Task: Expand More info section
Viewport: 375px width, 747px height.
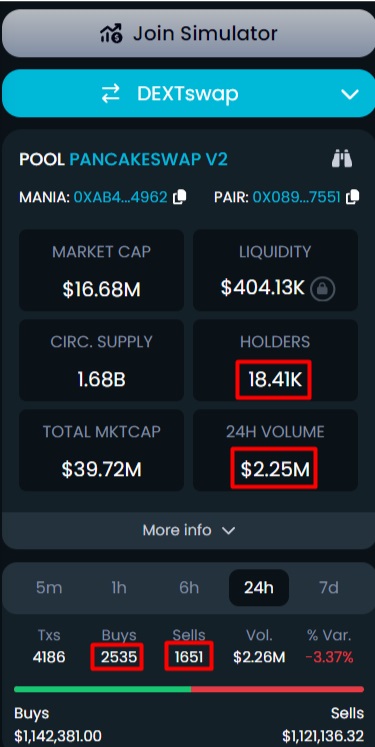Action: point(189,530)
